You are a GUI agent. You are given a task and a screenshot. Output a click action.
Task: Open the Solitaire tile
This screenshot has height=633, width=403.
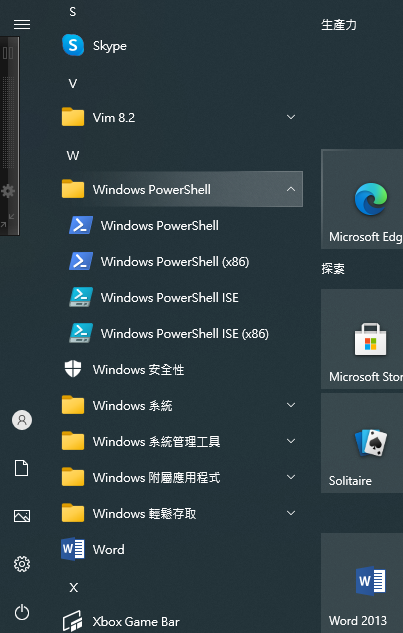[362, 443]
